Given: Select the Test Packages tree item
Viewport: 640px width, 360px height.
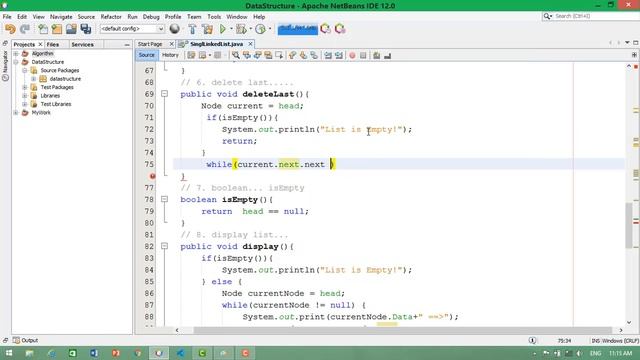Looking at the screenshot, I should point(57,87).
